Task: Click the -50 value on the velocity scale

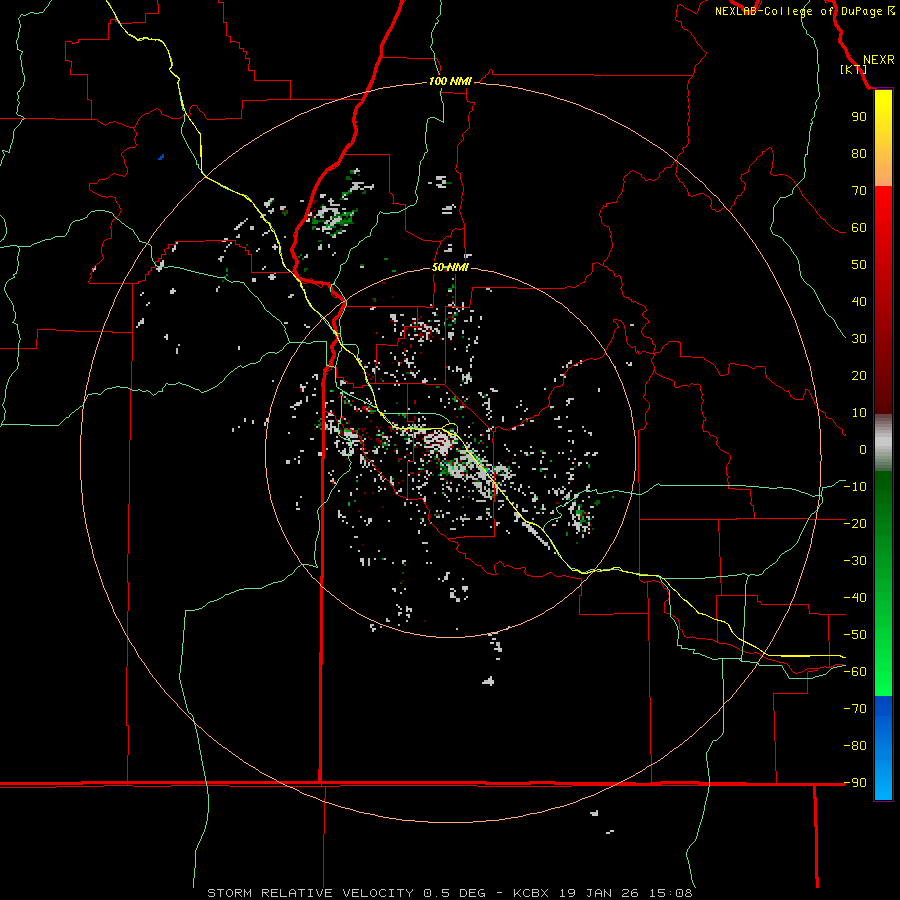Action: [855, 635]
